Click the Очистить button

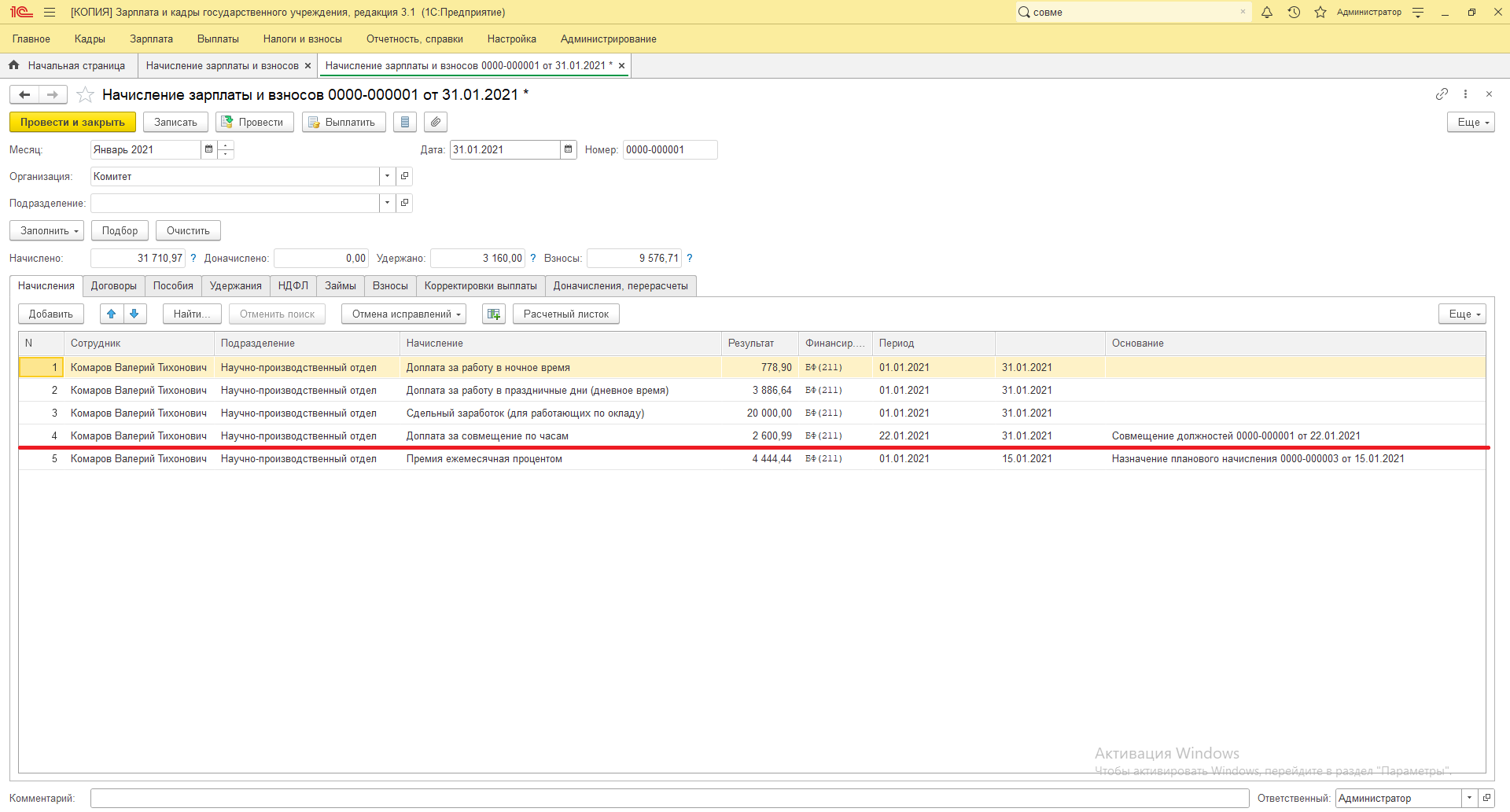point(188,230)
